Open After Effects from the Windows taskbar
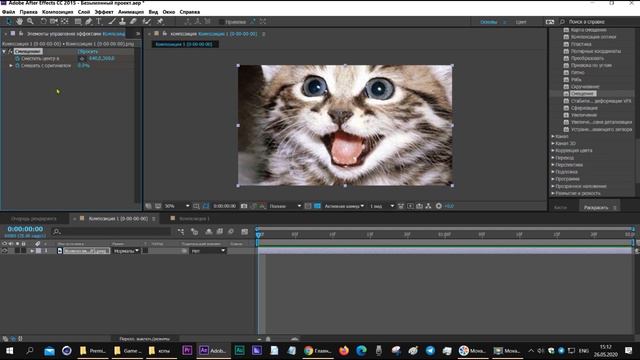The image size is (640, 360). pos(213,351)
